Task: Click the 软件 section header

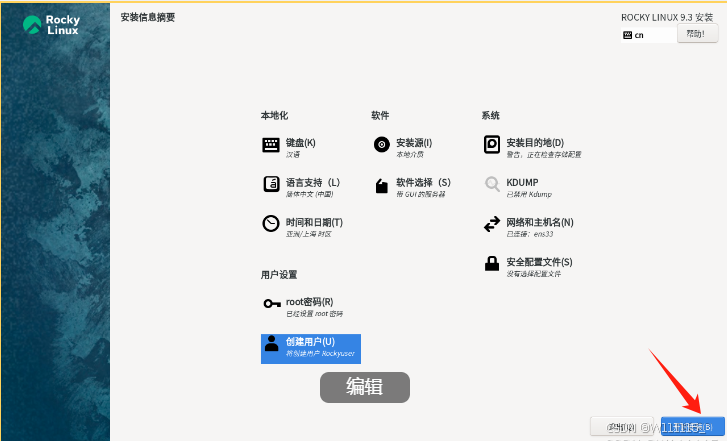Action: 380,115
